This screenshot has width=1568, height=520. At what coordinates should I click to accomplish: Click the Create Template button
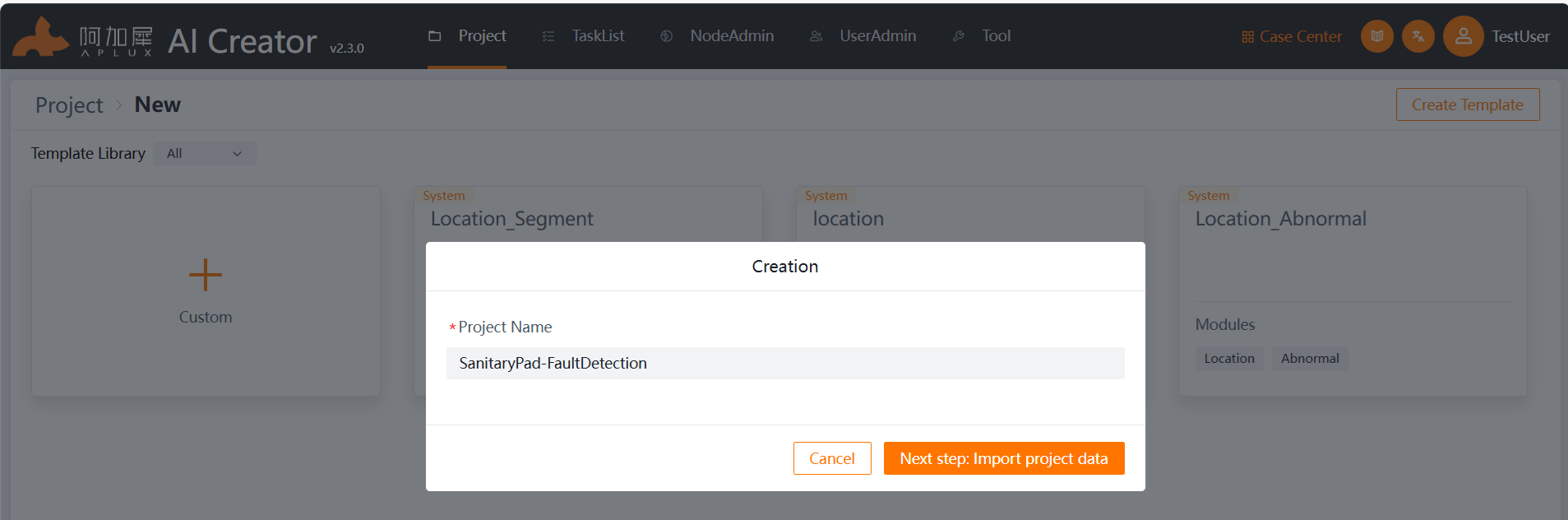coord(1468,104)
